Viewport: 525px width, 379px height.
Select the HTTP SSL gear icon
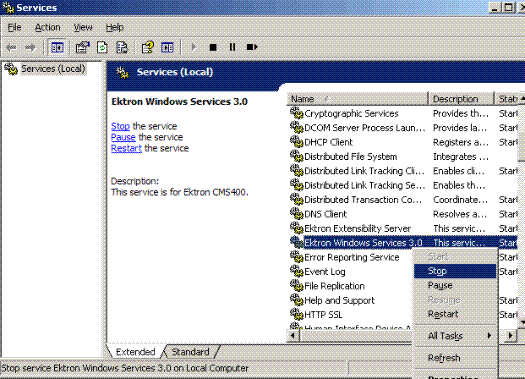pos(297,314)
